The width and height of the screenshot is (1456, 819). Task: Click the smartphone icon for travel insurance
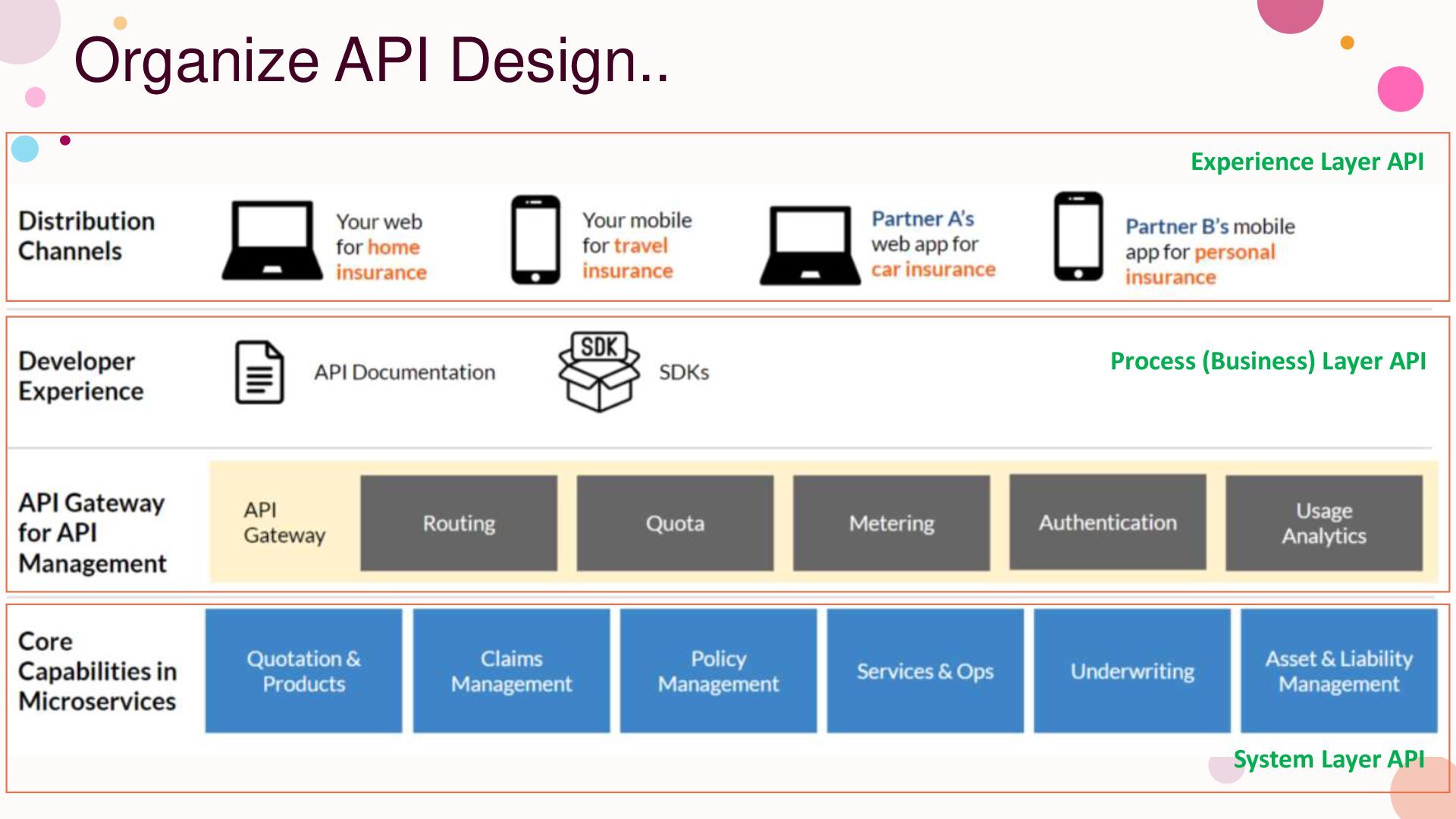tap(535, 240)
